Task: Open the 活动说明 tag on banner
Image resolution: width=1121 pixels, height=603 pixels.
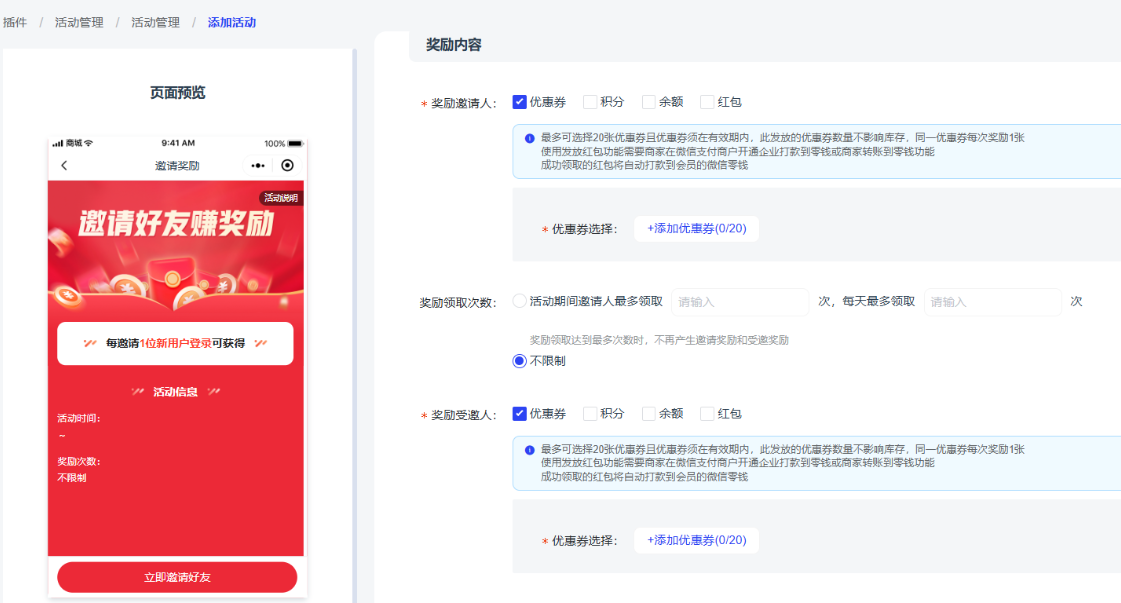Action: (x=281, y=198)
